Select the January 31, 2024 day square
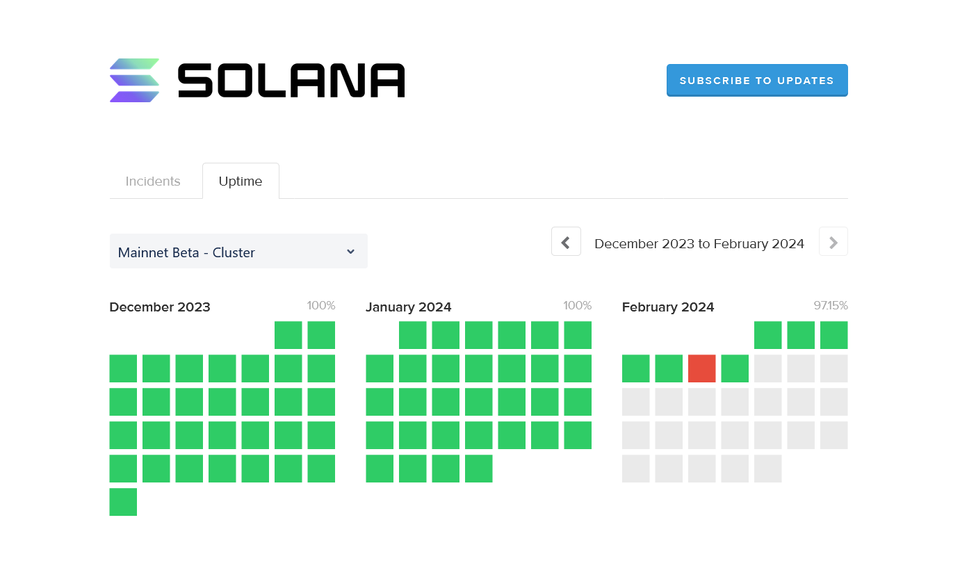The width and height of the screenshot is (960, 584). click(479, 469)
